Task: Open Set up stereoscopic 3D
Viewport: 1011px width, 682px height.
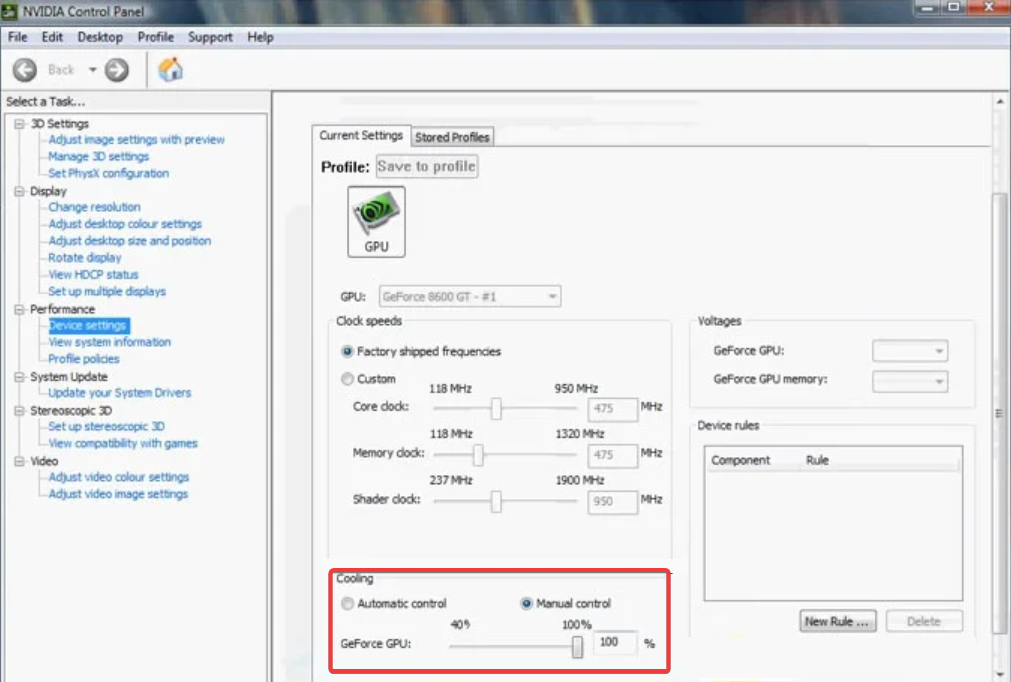Action: click(106, 426)
